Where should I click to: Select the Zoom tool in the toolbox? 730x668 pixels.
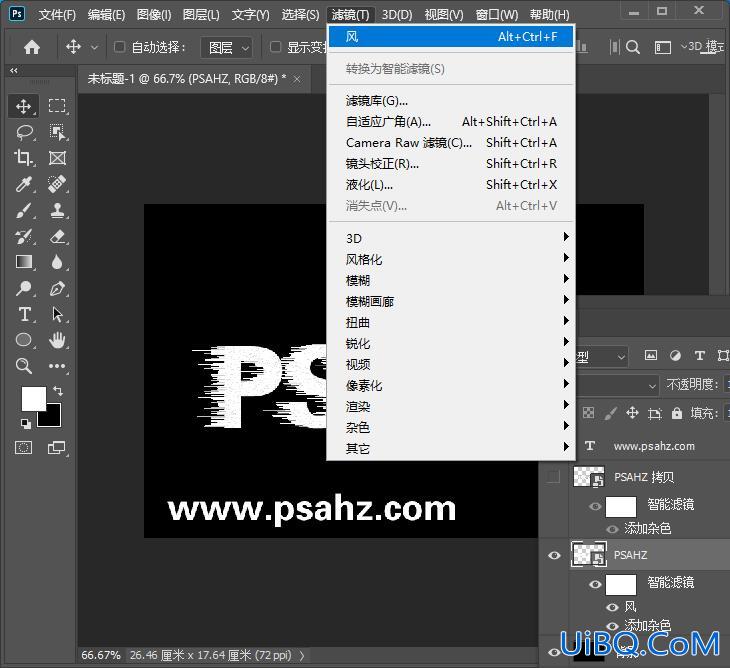click(x=23, y=366)
